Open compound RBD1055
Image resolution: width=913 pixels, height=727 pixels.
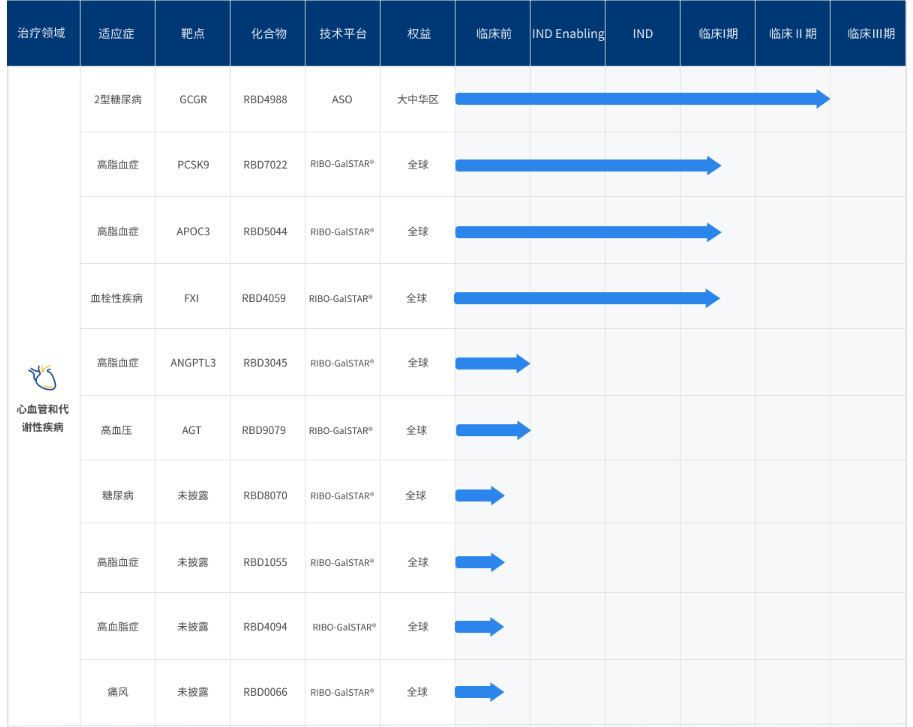[266, 562]
